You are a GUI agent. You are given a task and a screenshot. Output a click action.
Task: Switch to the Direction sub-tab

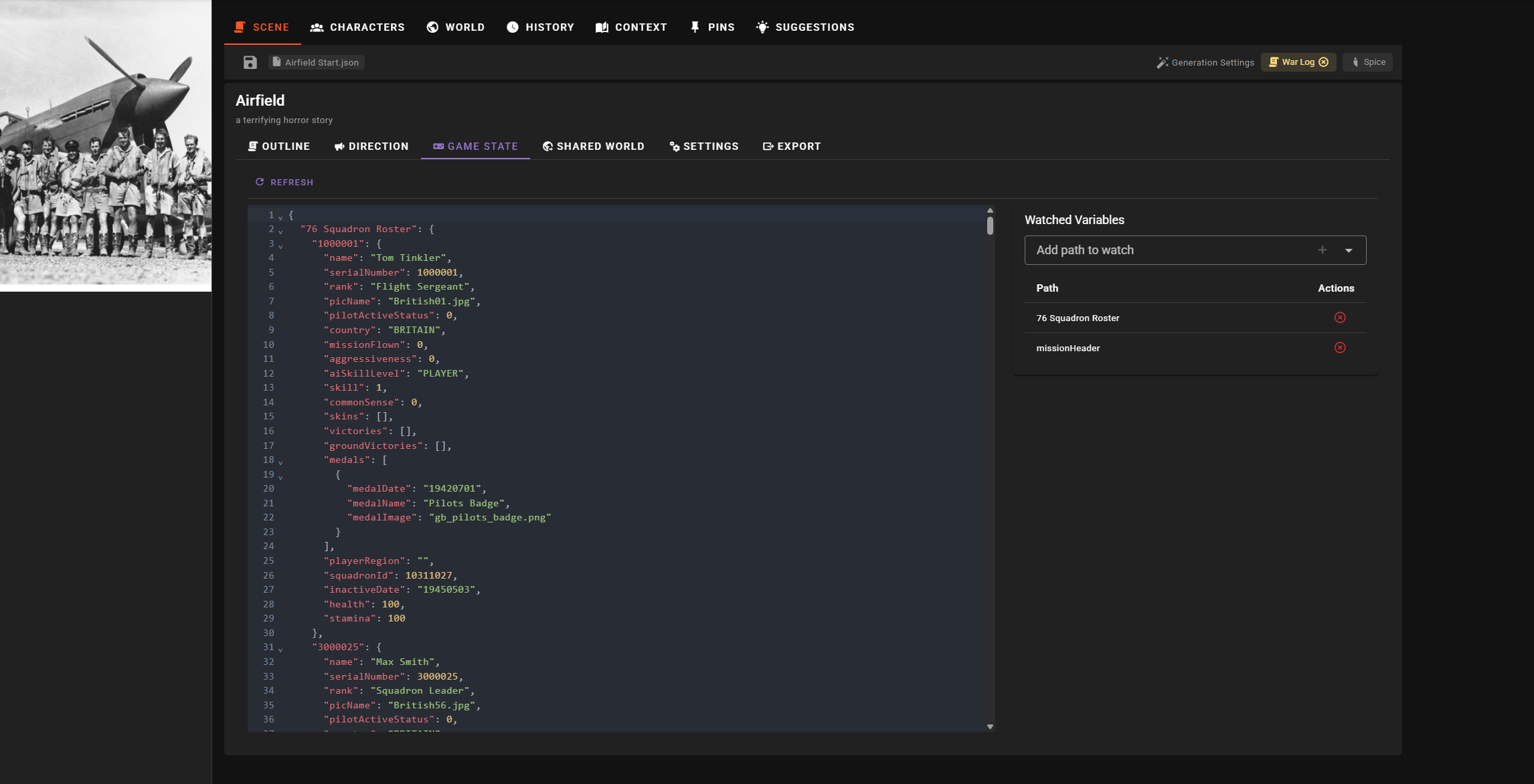pos(371,146)
